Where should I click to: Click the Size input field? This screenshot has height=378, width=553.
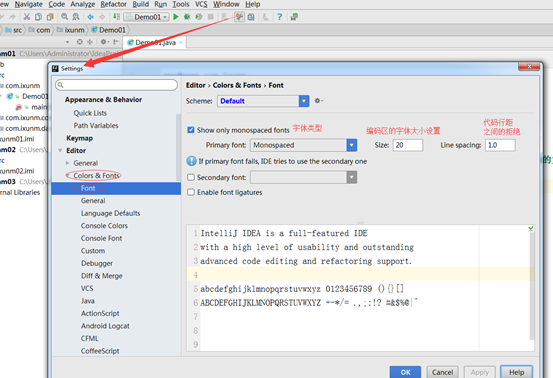click(408, 145)
